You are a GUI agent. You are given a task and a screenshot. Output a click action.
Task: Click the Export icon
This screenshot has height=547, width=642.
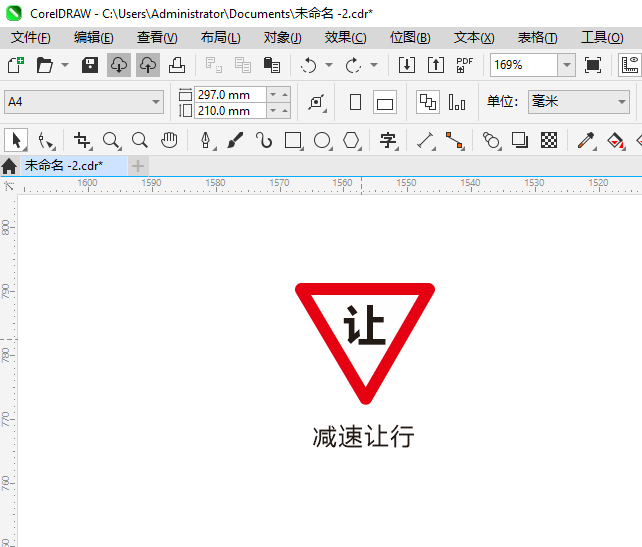[x=436, y=65]
